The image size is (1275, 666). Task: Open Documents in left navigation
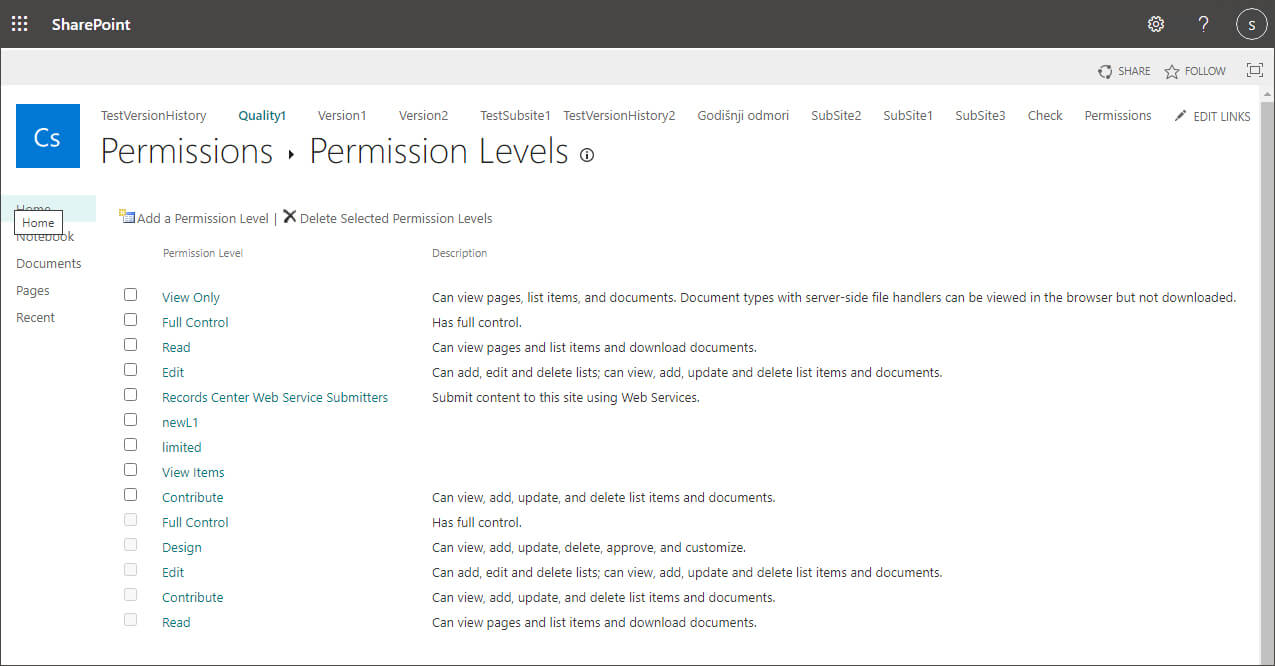(49, 264)
